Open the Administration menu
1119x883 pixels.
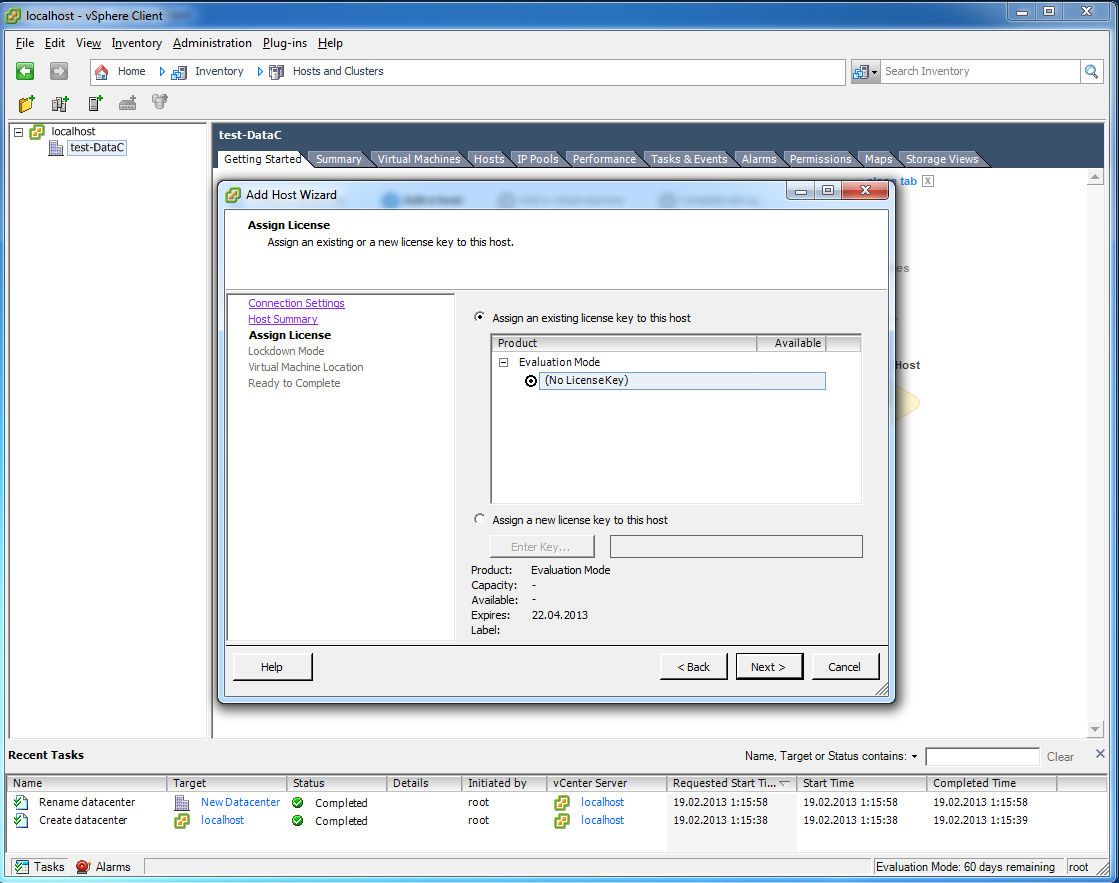pos(212,43)
